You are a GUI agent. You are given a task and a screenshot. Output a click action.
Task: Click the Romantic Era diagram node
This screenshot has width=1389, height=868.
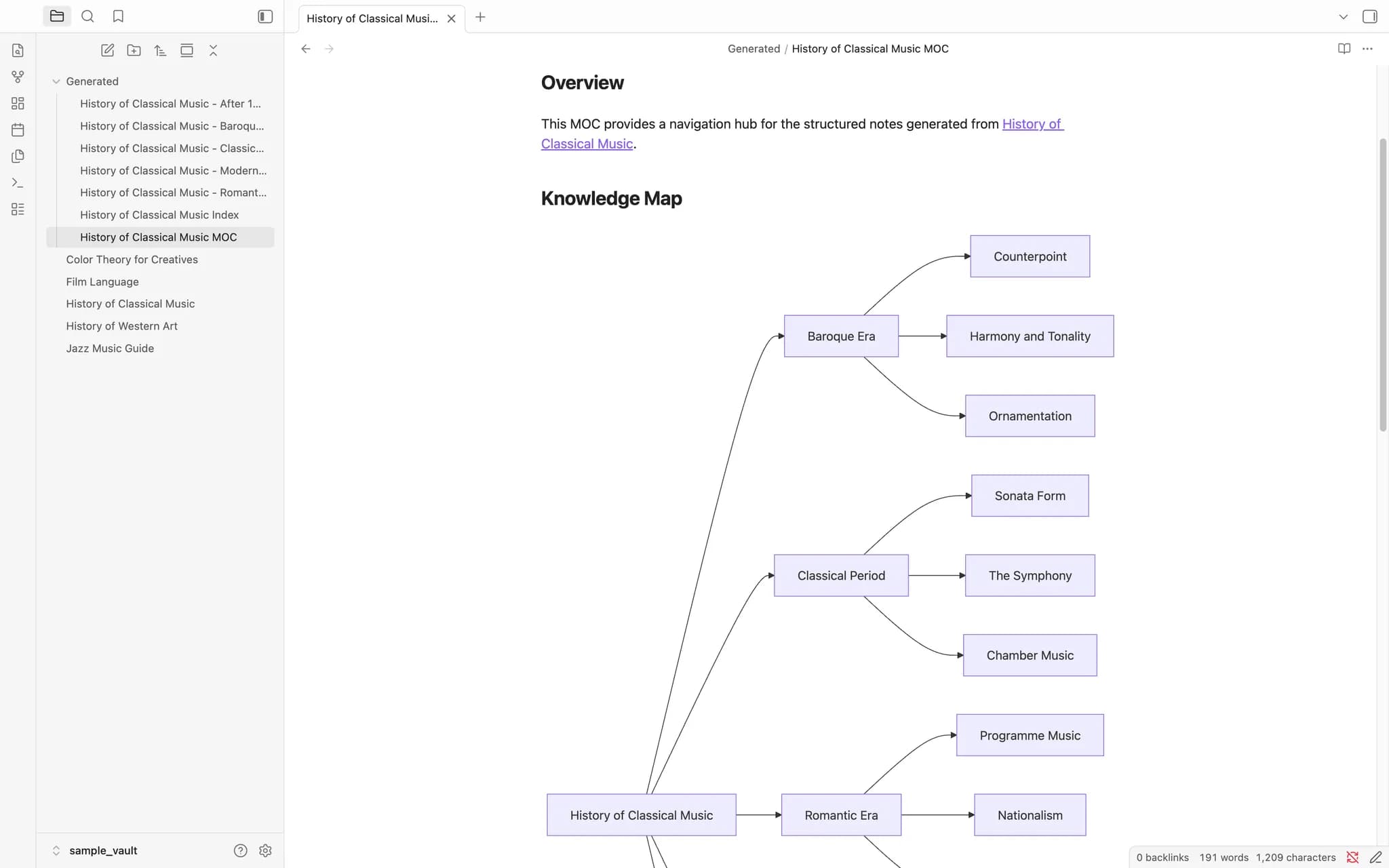841,815
